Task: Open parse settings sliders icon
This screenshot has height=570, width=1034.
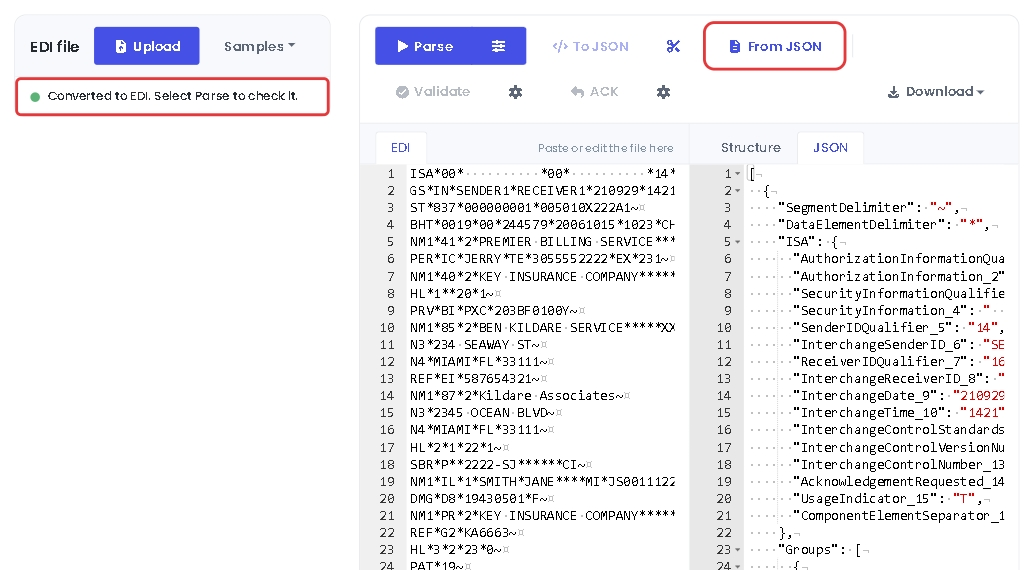Action: 499,46
